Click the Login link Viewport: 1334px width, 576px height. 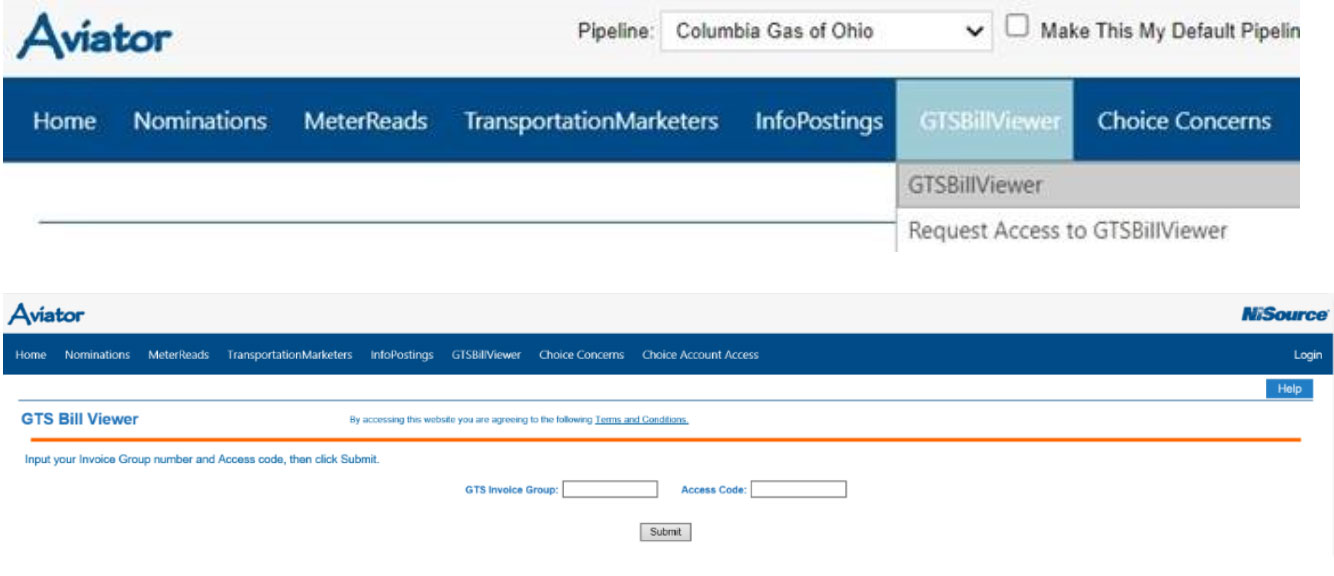pos(1307,355)
